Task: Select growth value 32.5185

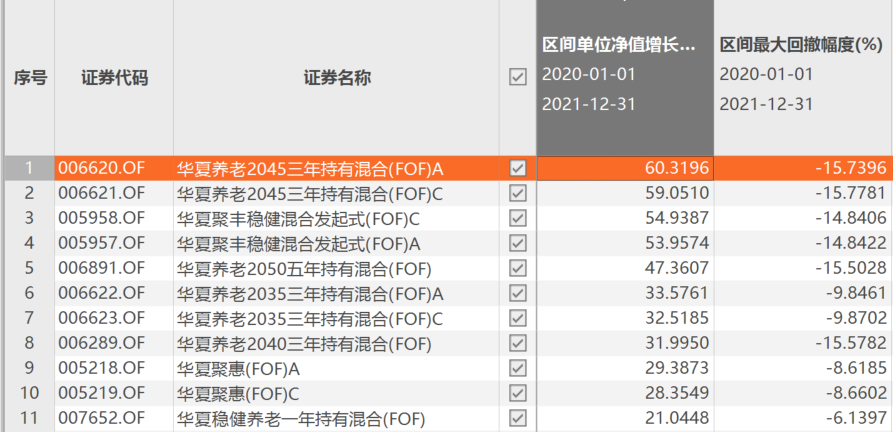Action: click(x=677, y=318)
